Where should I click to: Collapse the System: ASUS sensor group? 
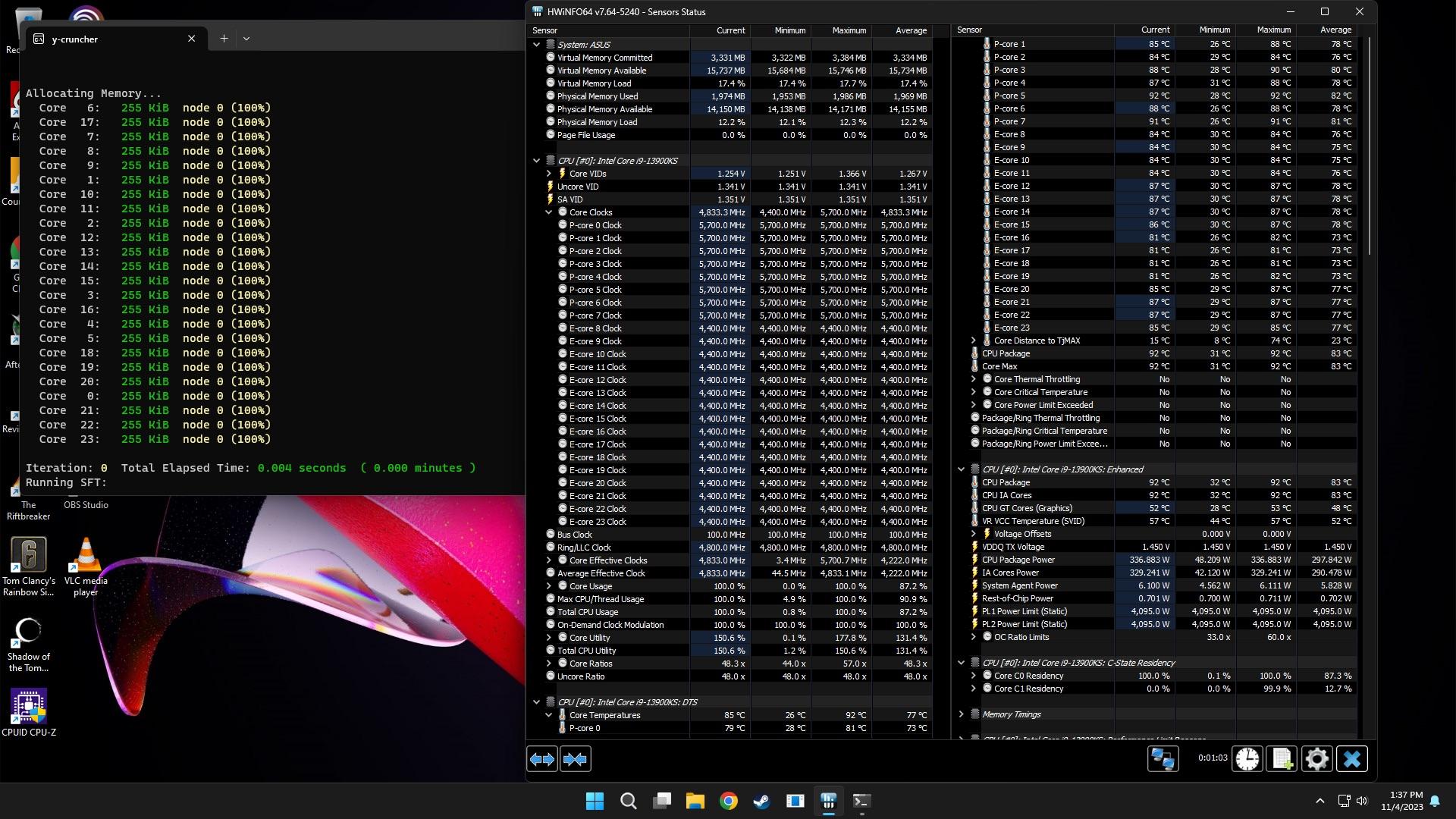(536, 45)
